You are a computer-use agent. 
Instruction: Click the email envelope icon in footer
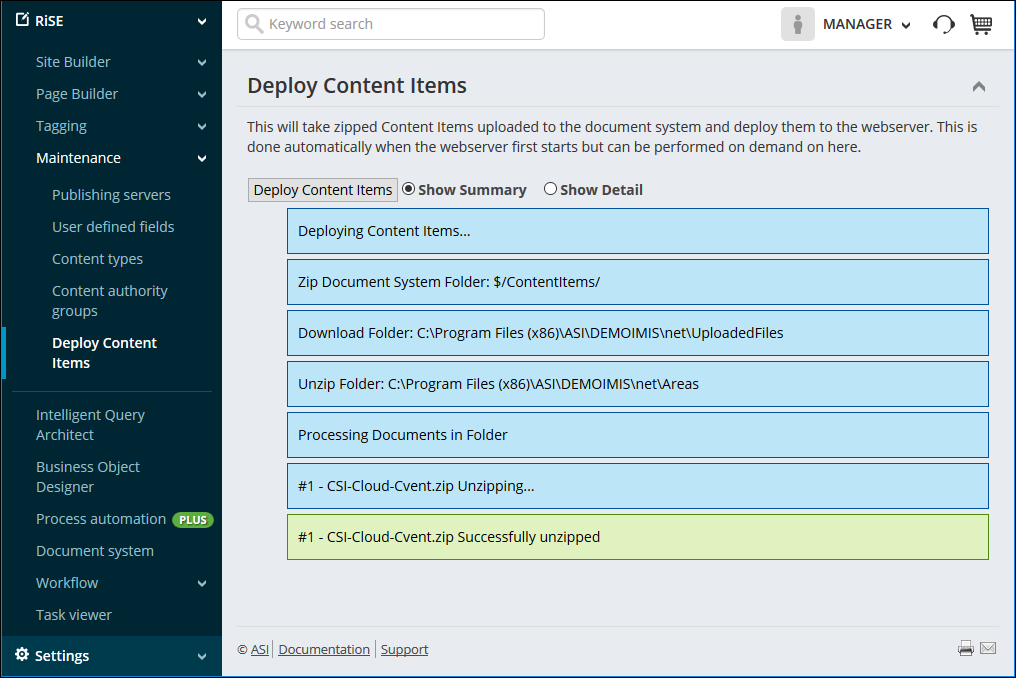coord(988,649)
